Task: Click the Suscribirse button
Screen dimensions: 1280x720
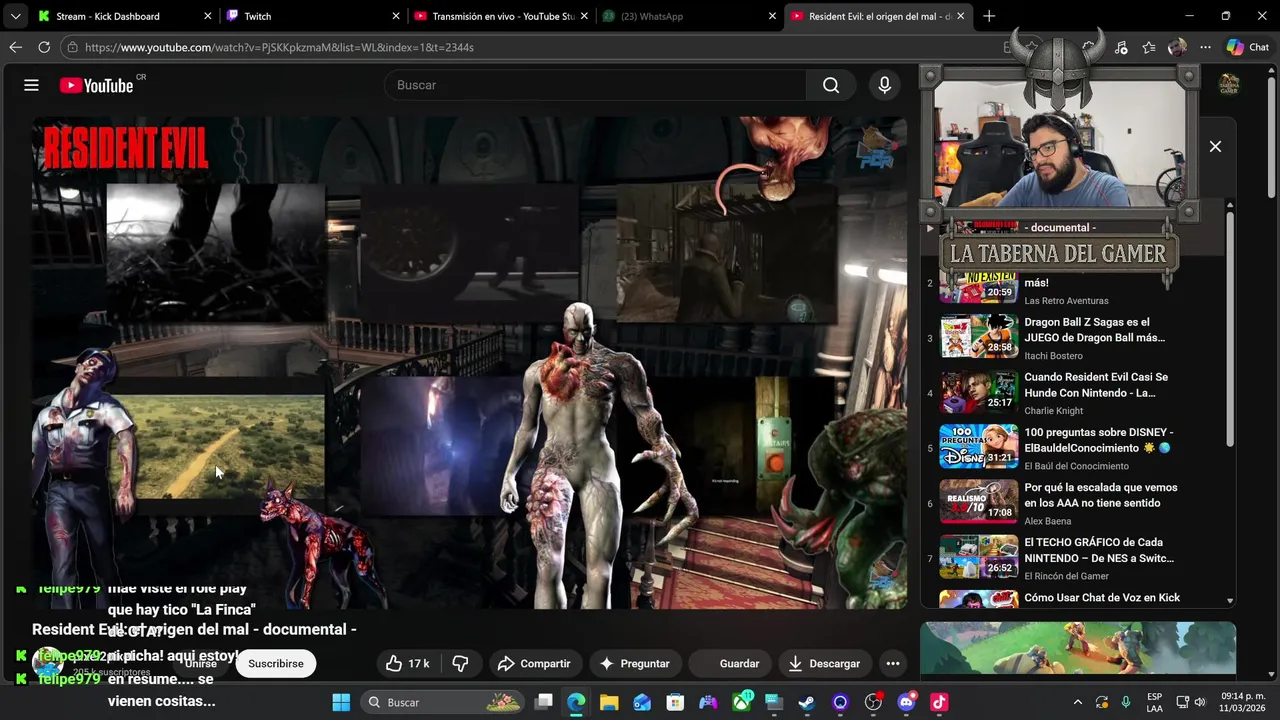Action: point(276,663)
